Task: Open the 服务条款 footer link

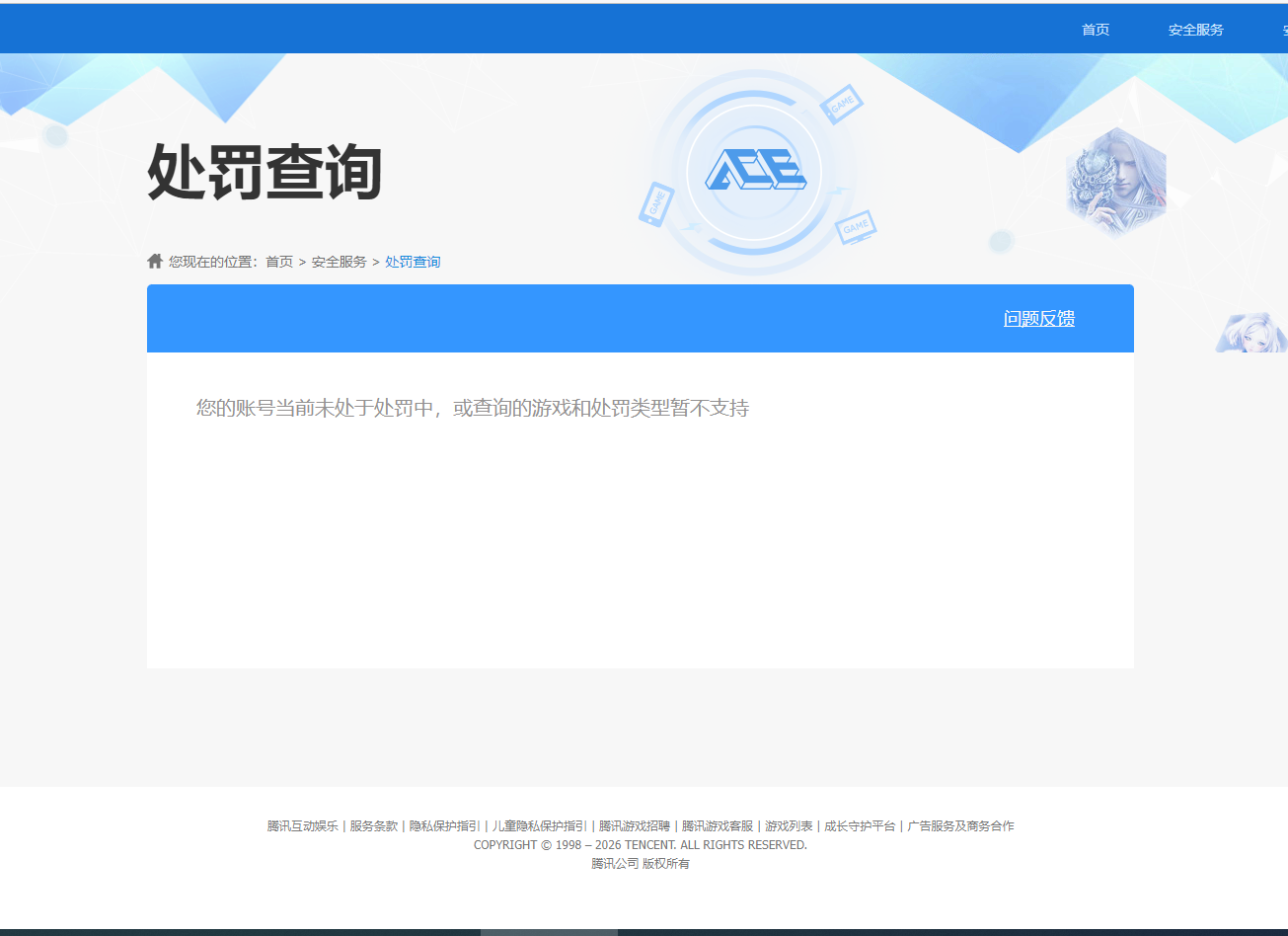Action: point(374,826)
